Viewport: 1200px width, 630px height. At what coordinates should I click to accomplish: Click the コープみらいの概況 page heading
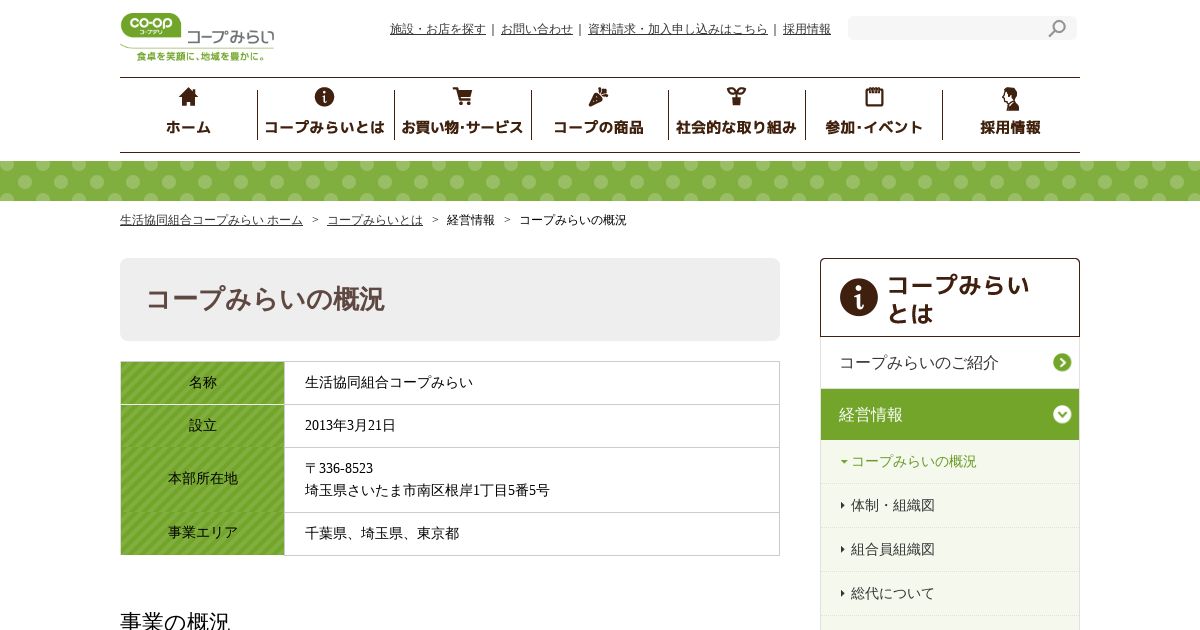(265, 299)
